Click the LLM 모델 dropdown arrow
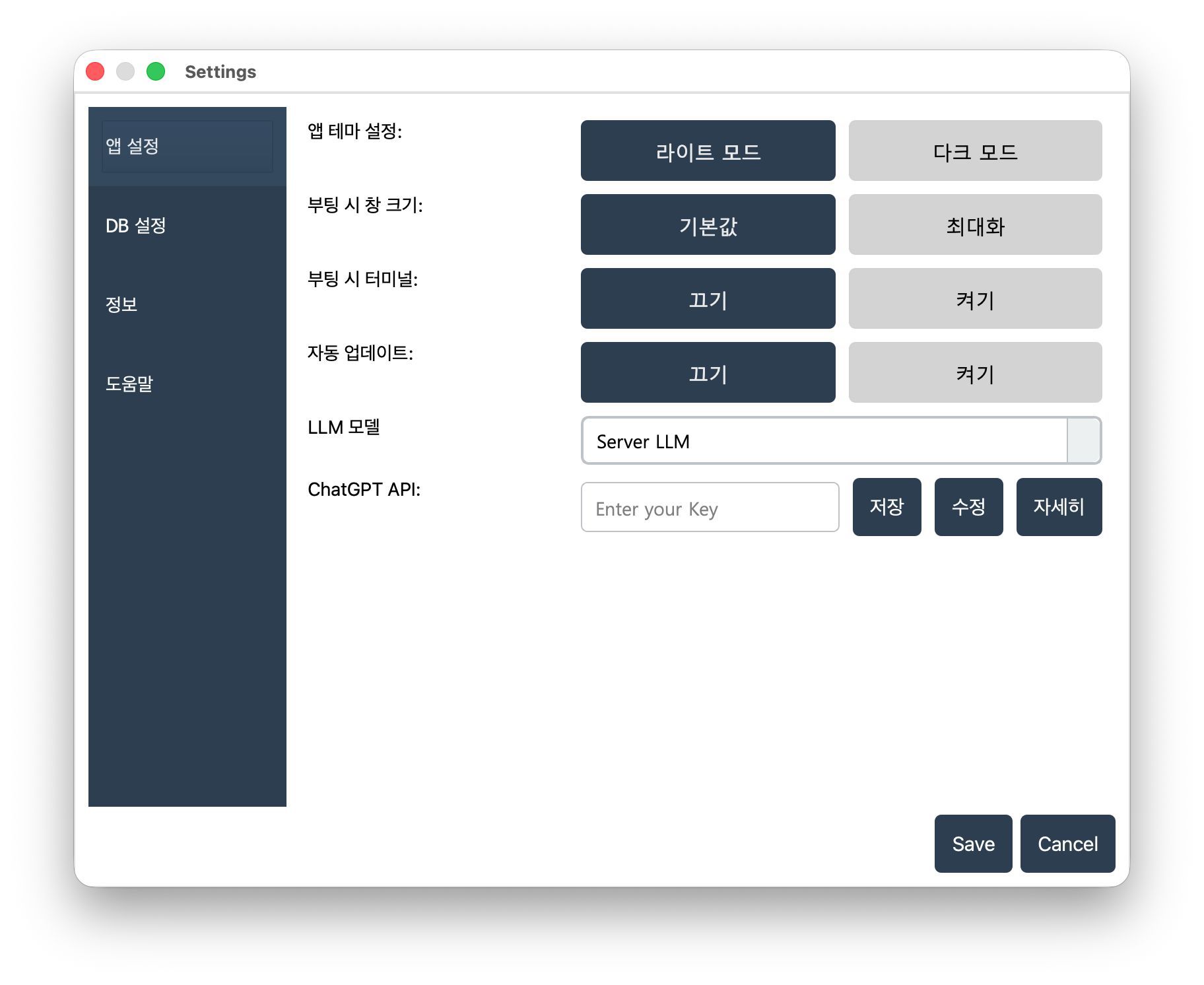The image size is (1204, 985). coord(1084,440)
